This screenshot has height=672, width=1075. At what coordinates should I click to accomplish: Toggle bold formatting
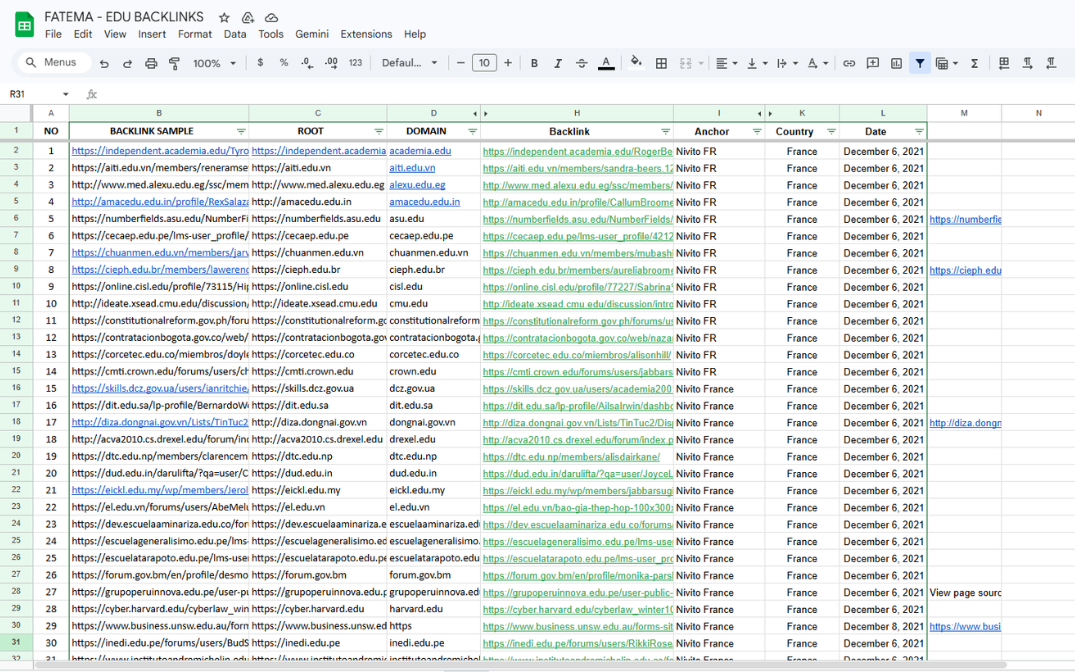(534, 63)
